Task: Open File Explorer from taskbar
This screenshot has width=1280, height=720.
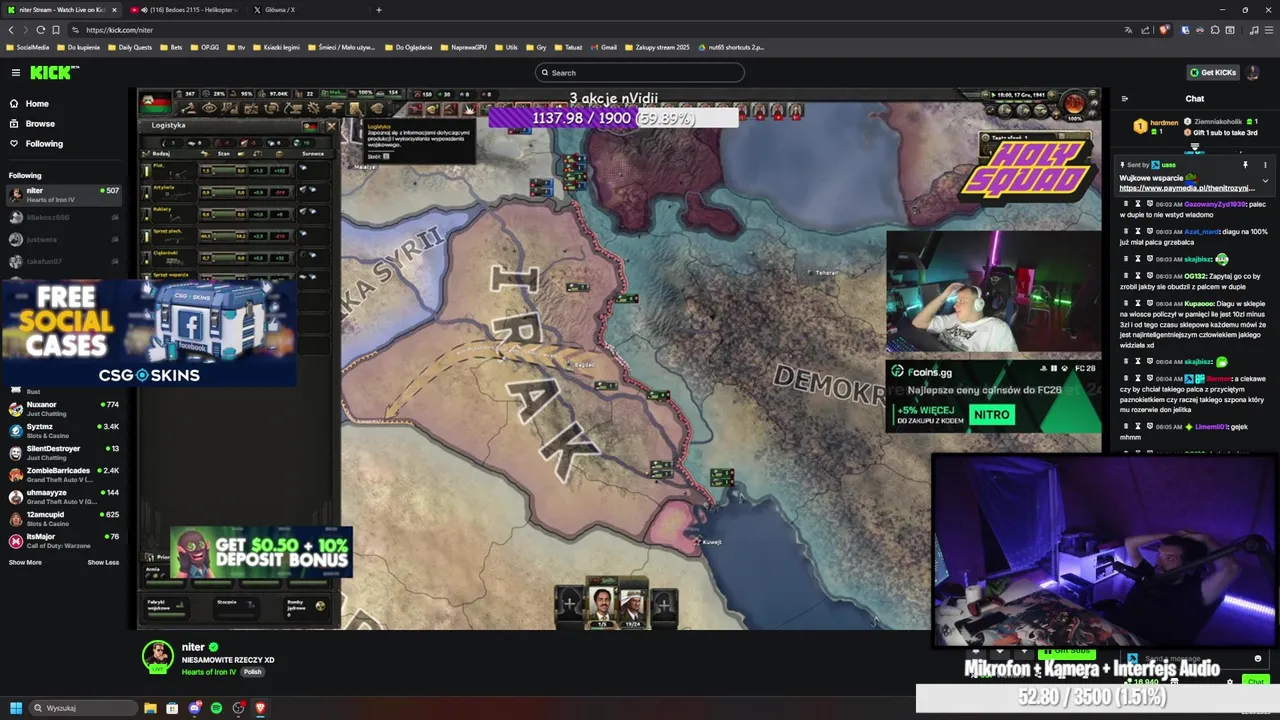Action: tap(150, 708)
